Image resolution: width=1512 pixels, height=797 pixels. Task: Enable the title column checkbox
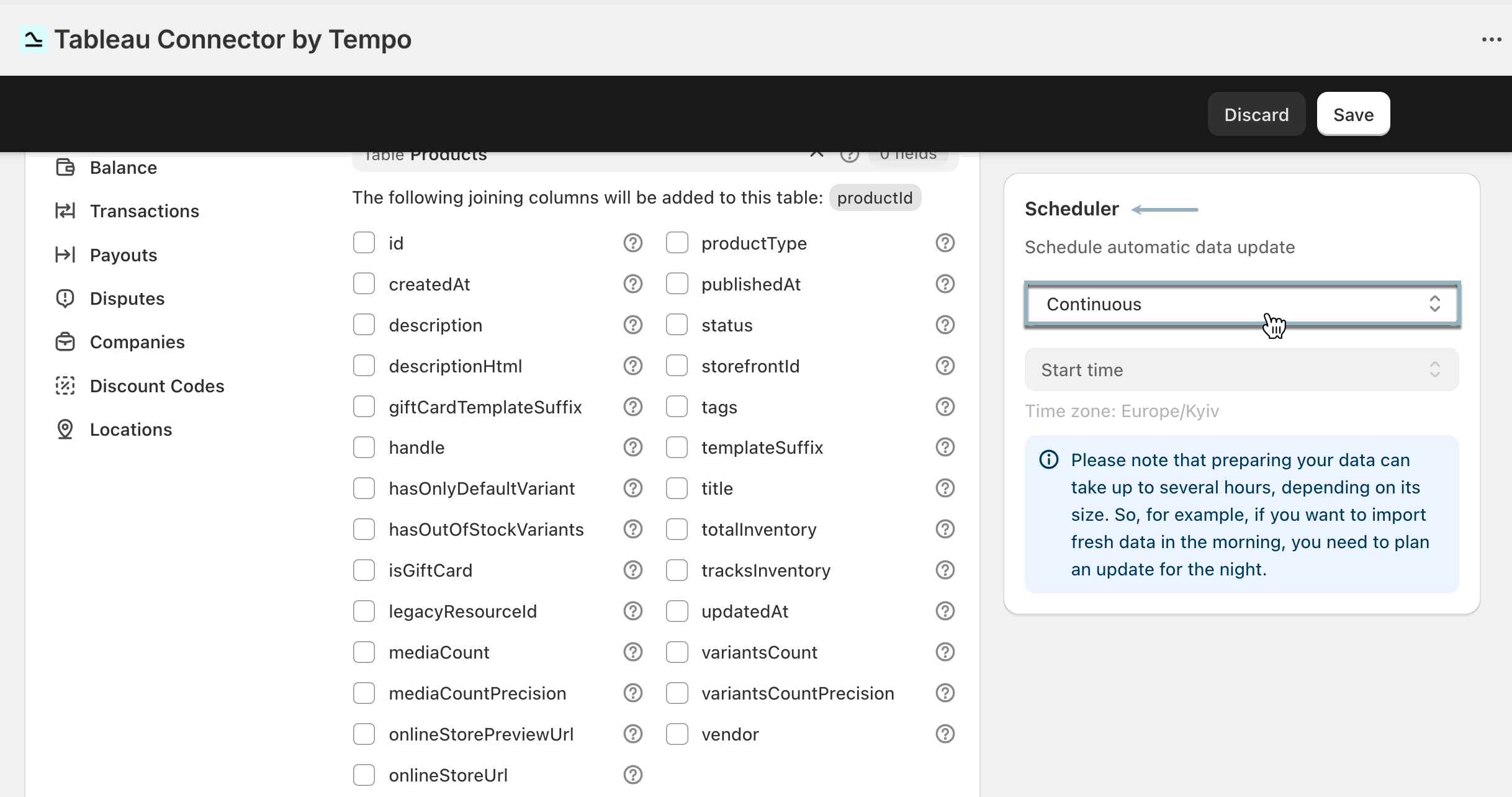click(x=677, y=488)
